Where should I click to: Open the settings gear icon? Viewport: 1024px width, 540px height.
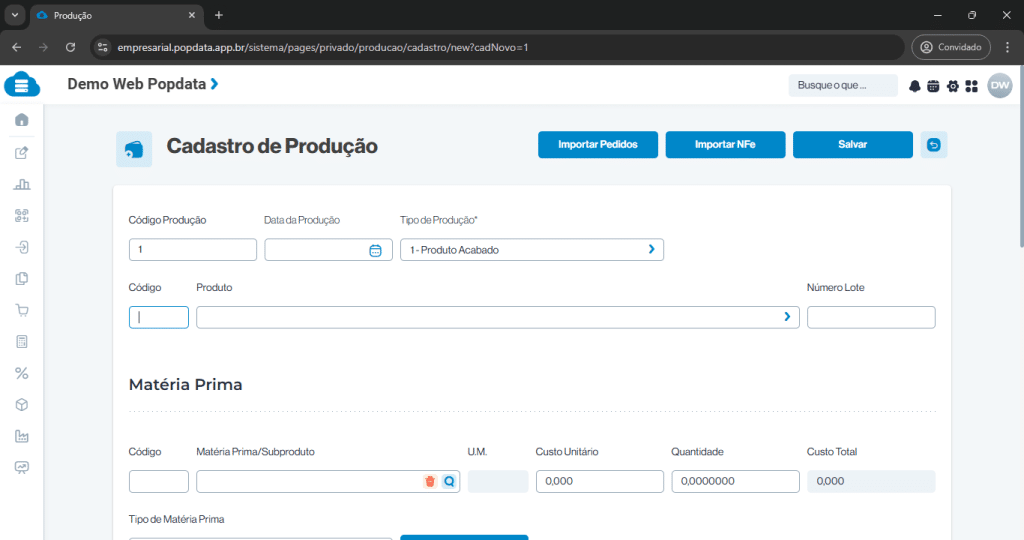click(953, 86)
